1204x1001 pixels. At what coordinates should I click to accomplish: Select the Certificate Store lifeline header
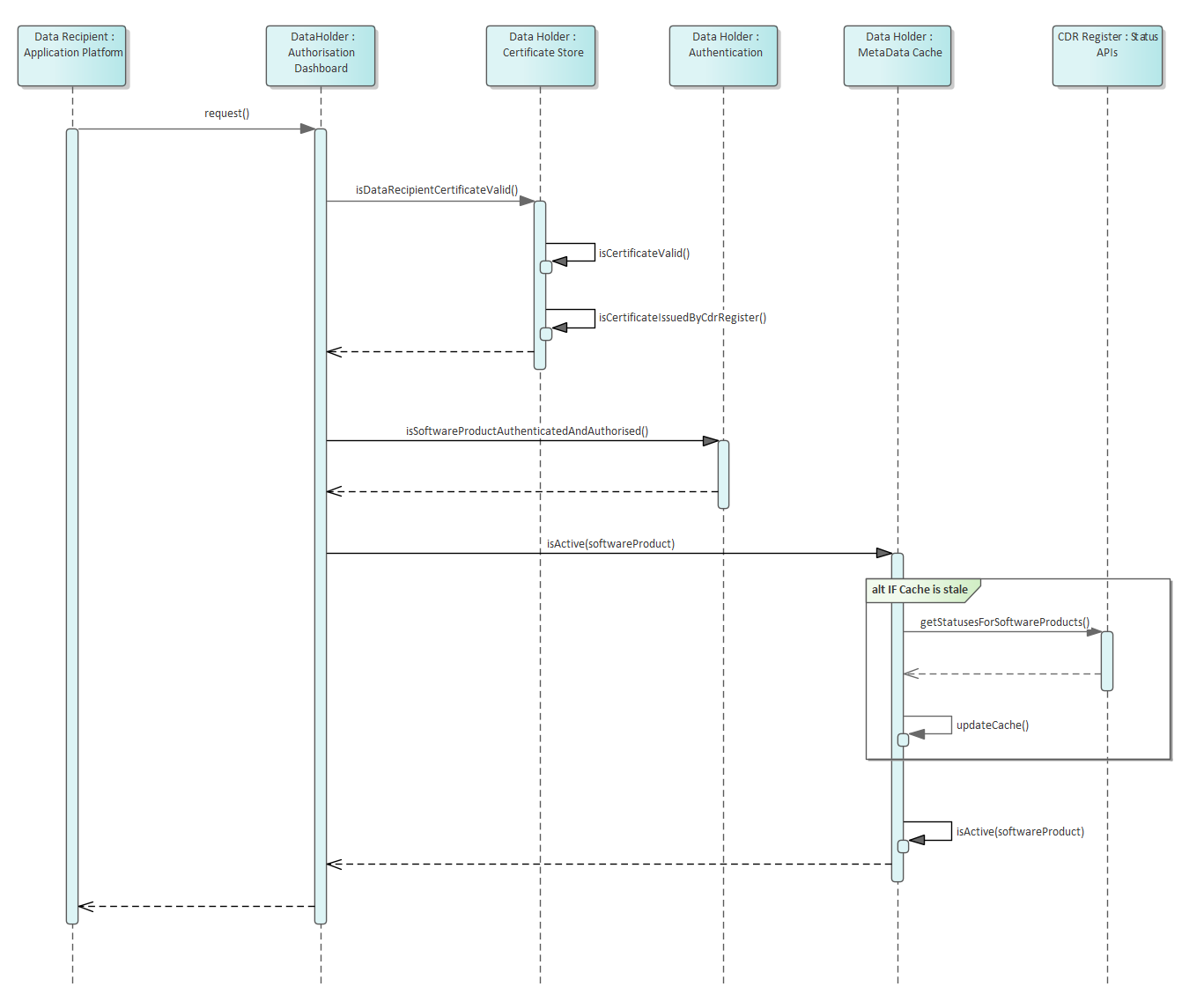[542, 55]
